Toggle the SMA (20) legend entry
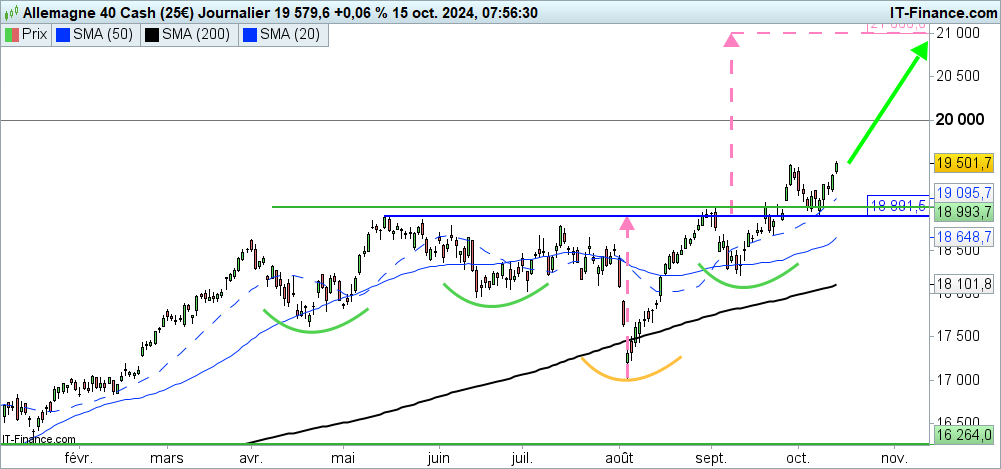 click(284, 34)
